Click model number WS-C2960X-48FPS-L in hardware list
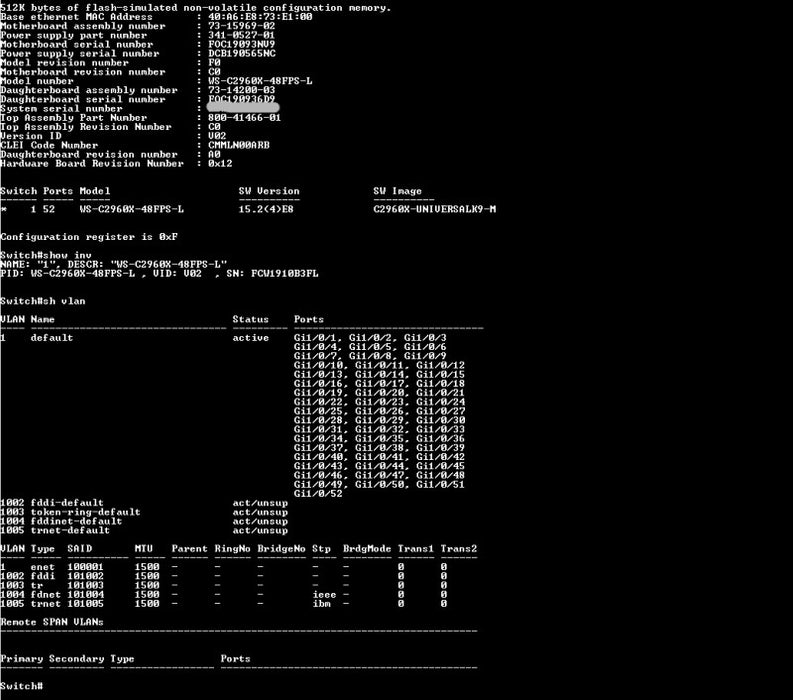This screenshot has width=793, height=700. click(260, 81)
